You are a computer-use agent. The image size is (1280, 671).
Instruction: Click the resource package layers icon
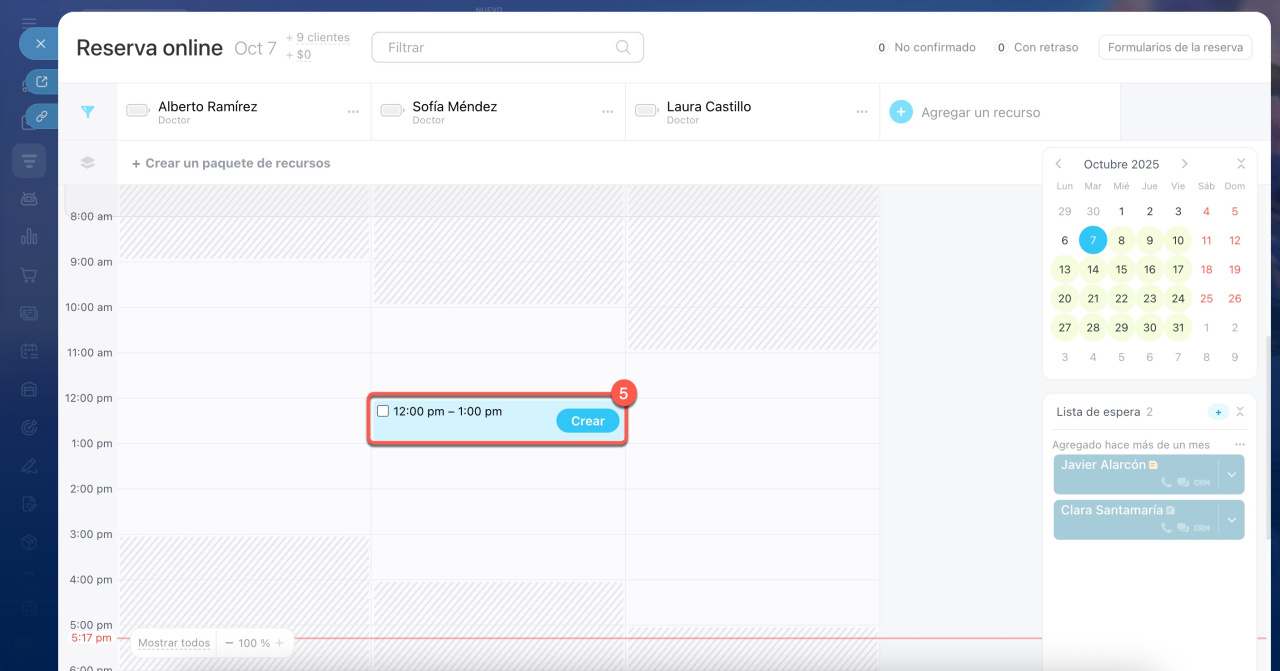[88, 163]
